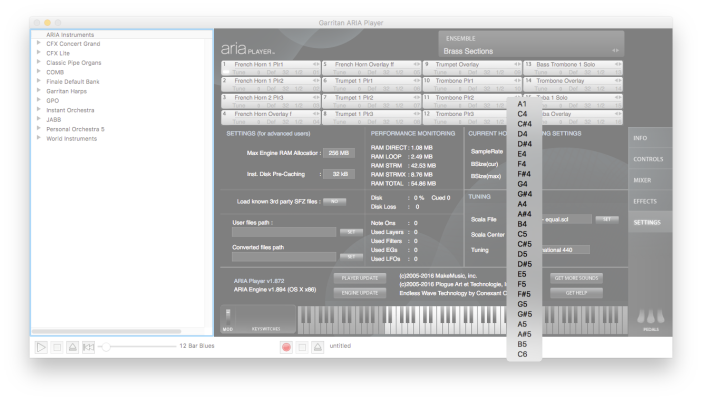Select slot 1 French Horn 1 Plr1
Viewport: 702px width, 400px height.
pyautogui.click(x=271, y=68)
